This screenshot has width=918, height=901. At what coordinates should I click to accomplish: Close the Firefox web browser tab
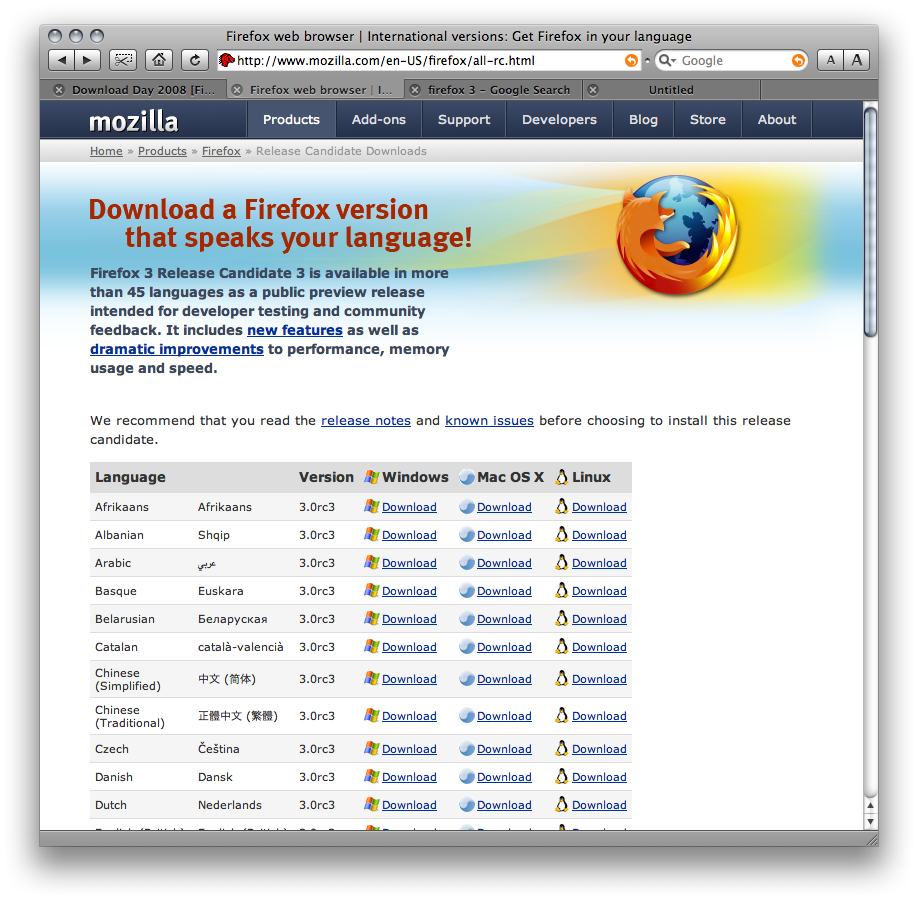[x=237, y=90]
